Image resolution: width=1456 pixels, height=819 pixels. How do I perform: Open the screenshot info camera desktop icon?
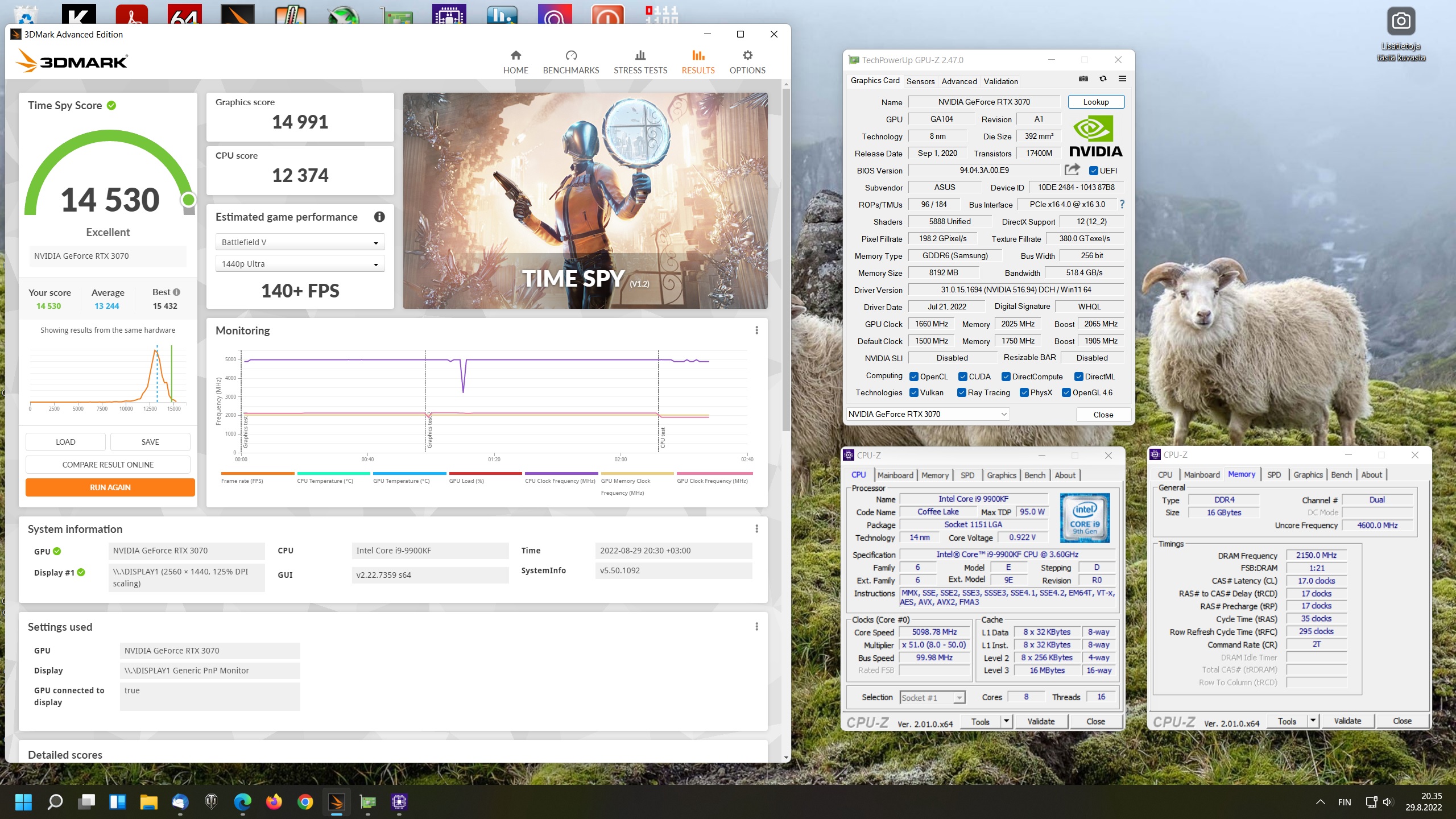click(x=1400, y=34)
